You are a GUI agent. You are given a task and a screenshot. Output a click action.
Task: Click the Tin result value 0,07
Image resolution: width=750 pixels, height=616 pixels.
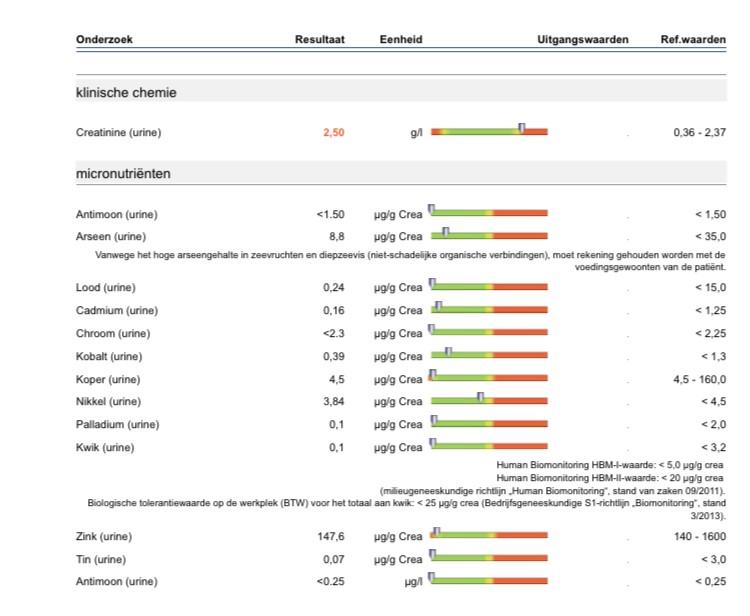[x=333, y=559]
